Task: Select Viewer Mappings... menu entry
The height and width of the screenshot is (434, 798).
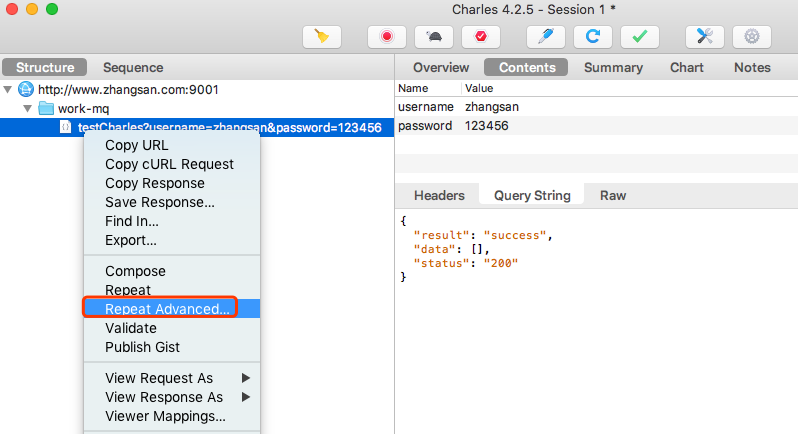Action: 172,416
